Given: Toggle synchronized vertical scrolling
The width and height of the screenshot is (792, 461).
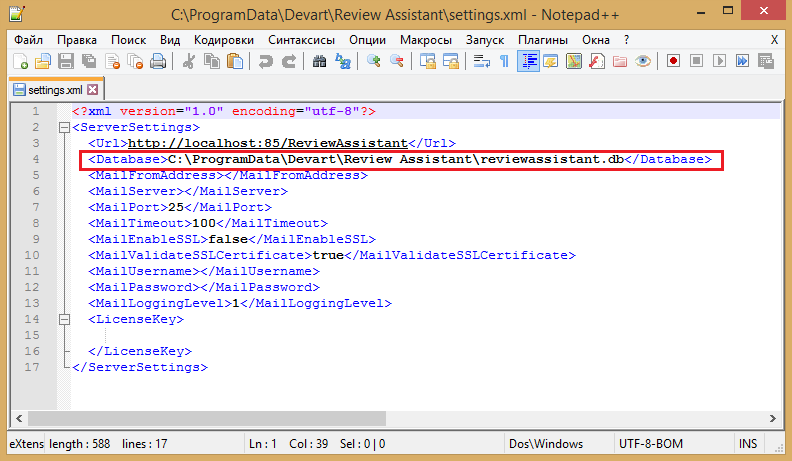Looking at the screenshot, I should (428, 62).
